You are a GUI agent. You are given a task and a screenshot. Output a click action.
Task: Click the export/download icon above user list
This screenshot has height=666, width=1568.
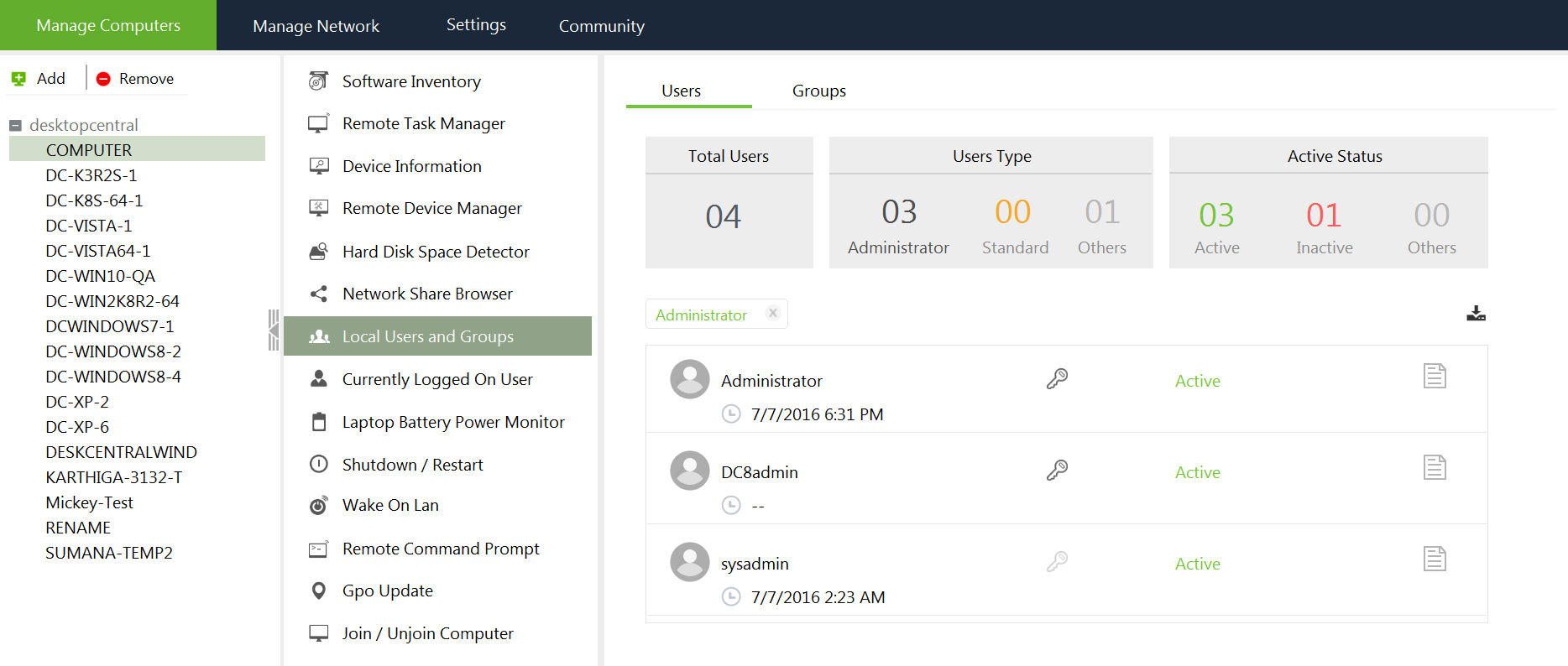click(1476, 314)
